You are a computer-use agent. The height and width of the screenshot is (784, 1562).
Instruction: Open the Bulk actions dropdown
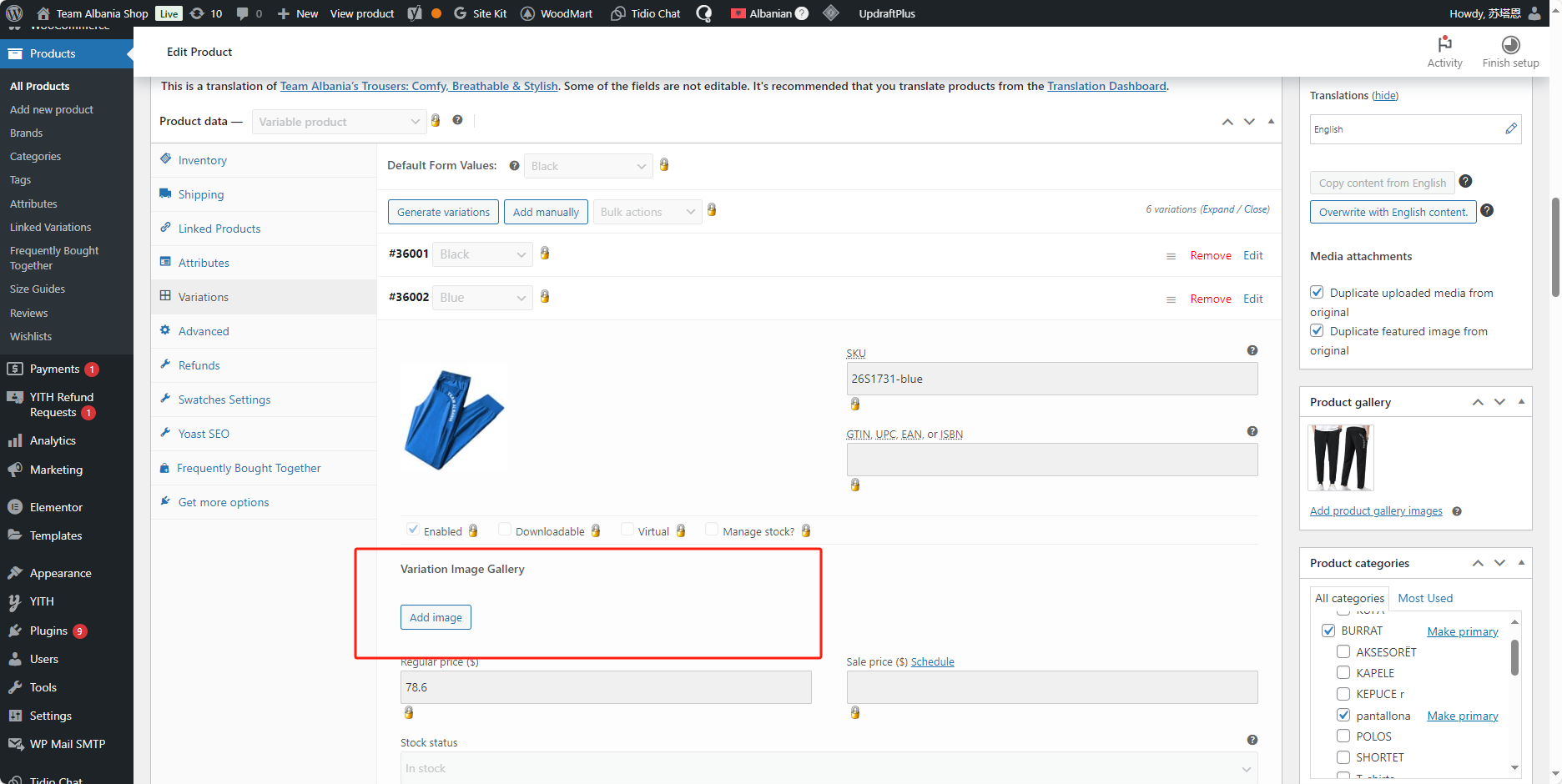pos(647,212)
